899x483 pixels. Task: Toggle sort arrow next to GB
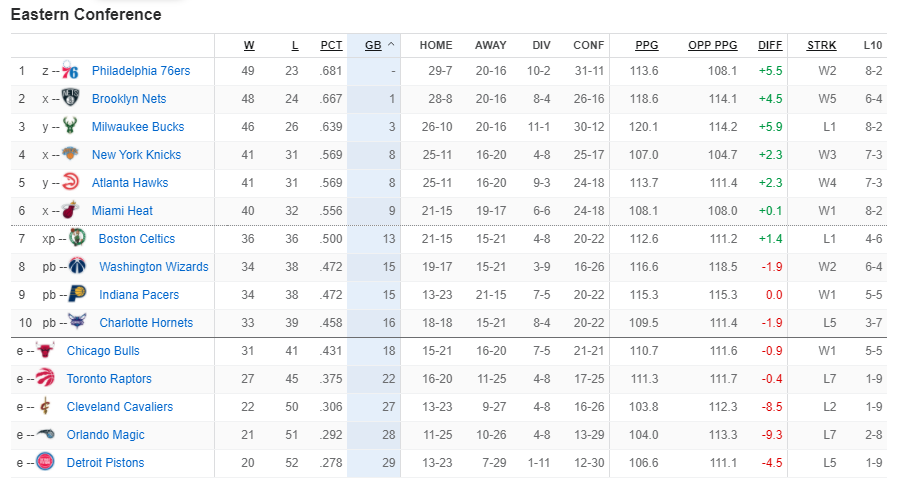(x=391, y=44)
